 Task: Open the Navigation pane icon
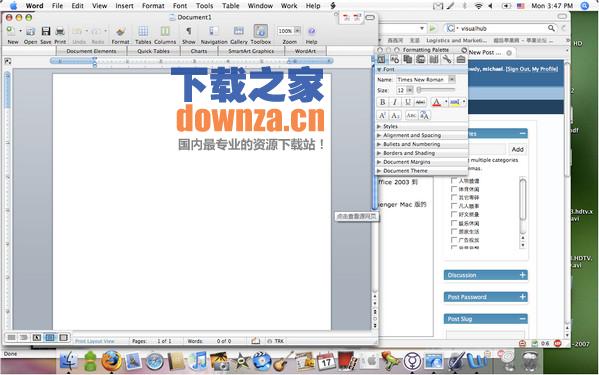[214, 31]
